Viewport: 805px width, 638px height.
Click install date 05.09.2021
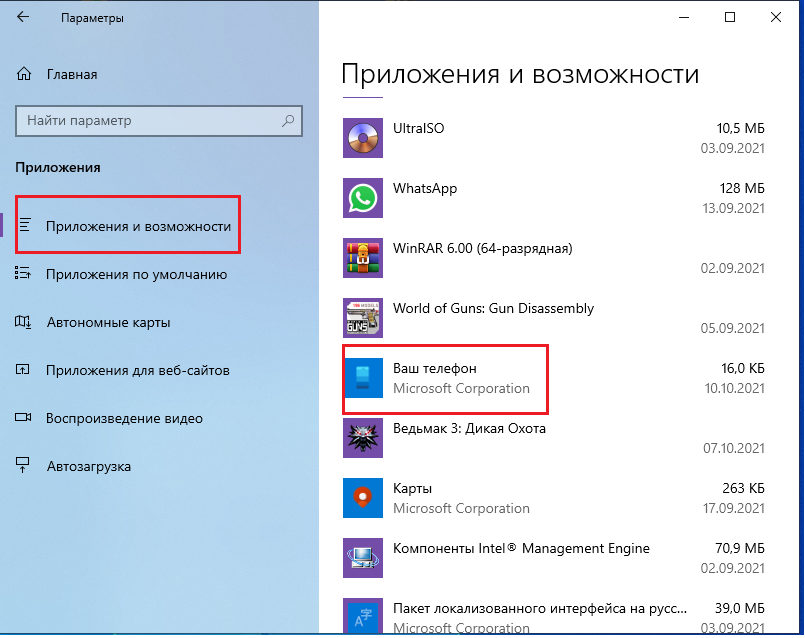point(733,328)
